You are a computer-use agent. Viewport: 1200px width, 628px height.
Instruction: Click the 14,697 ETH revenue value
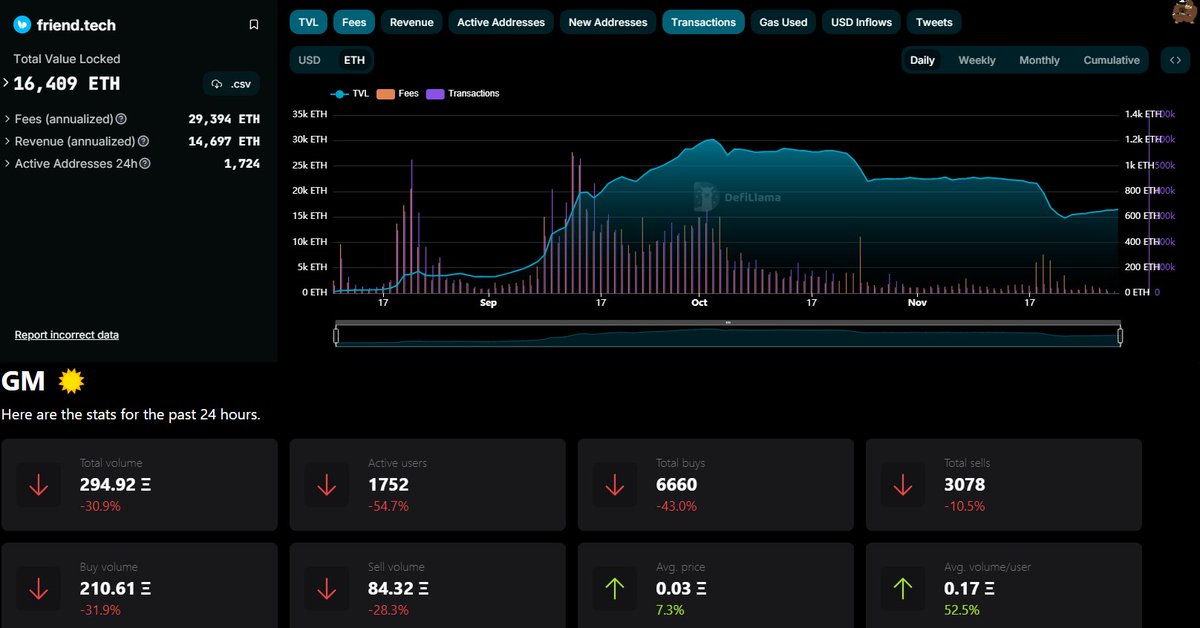(x=224, y=142)
